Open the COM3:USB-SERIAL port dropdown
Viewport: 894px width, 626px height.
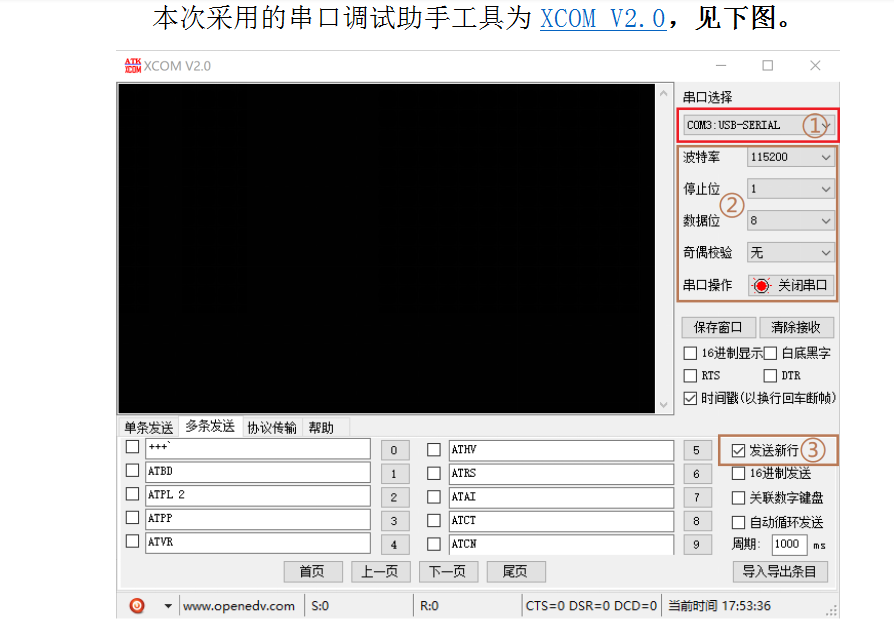click(758, 125)
